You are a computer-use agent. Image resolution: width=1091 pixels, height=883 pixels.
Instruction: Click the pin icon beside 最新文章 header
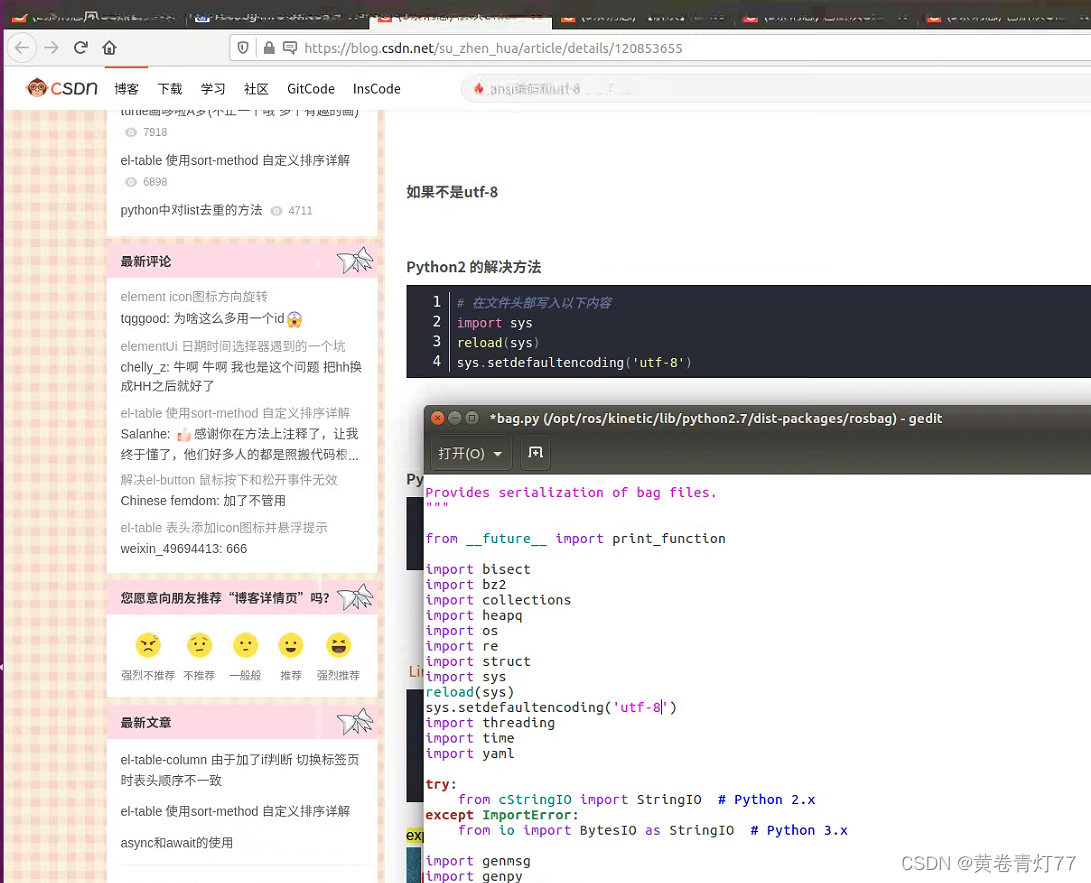(356, 720)
